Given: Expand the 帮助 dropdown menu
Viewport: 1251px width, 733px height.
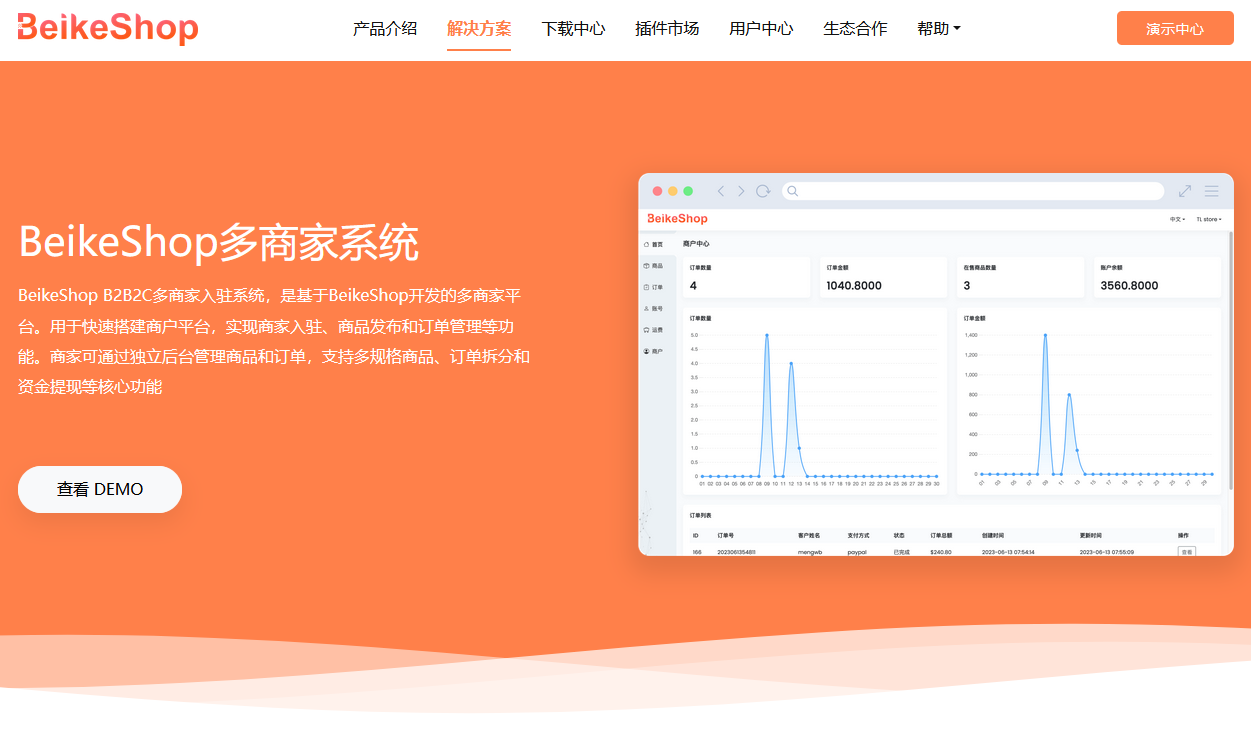Looking at the screenshot, I should (939, 29).
